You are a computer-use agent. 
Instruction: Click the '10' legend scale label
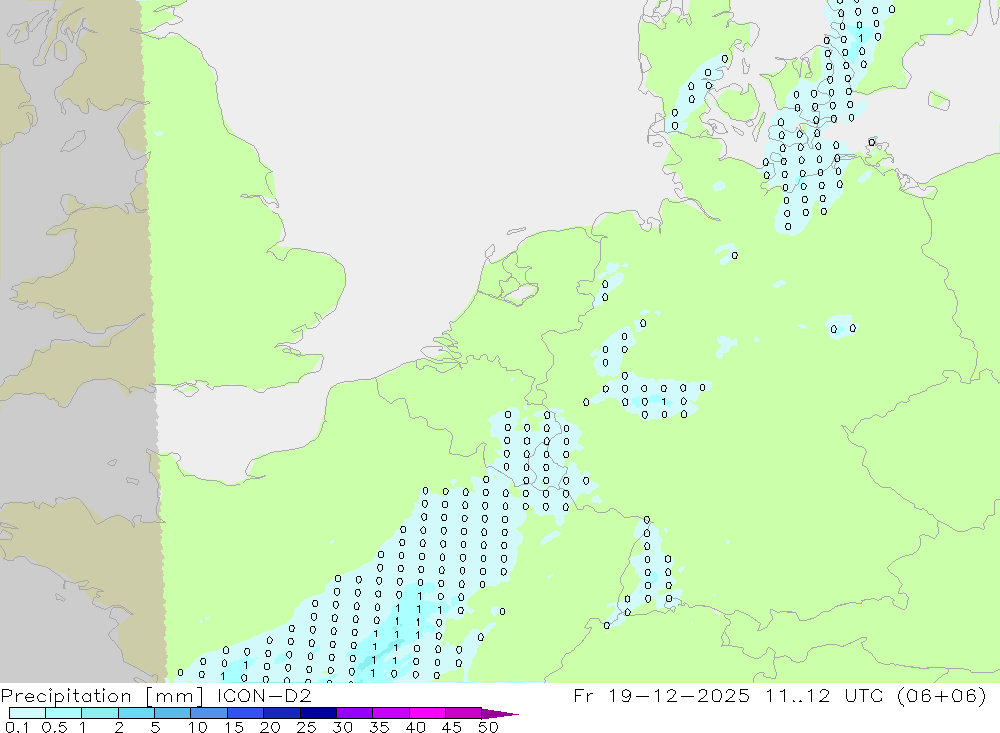tap(198, 727)
